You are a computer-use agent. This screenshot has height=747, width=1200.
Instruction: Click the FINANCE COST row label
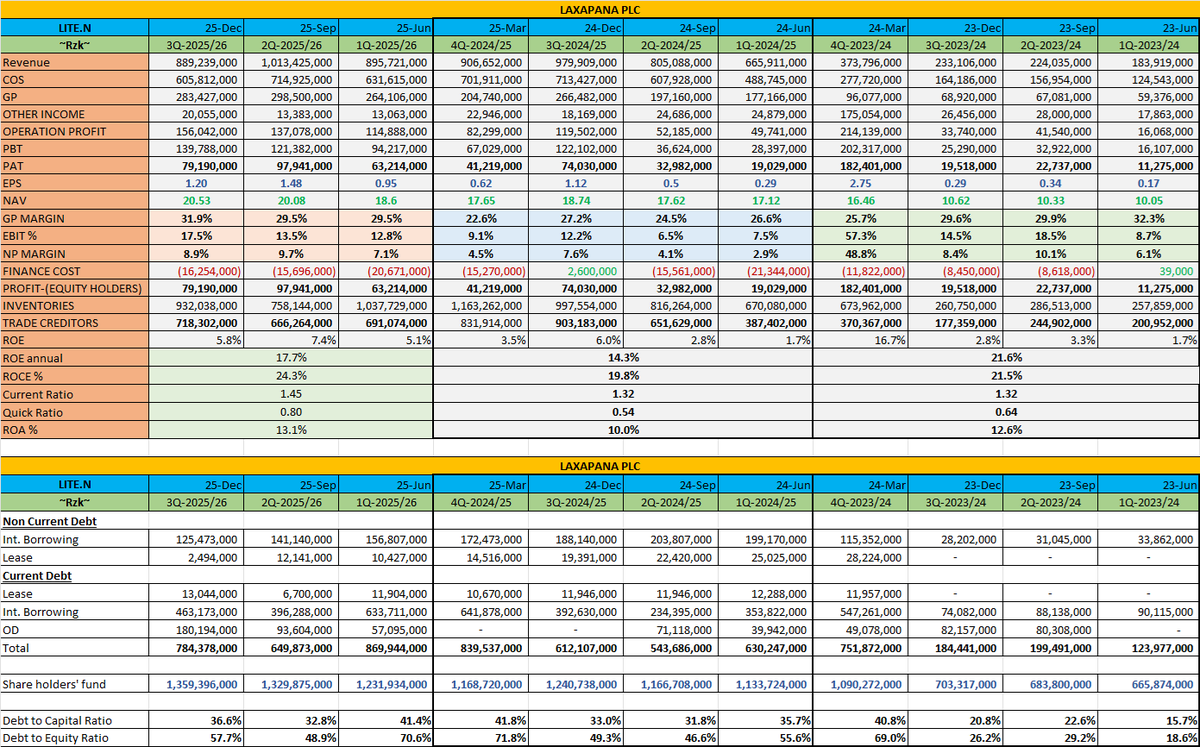tap(75, 270)
